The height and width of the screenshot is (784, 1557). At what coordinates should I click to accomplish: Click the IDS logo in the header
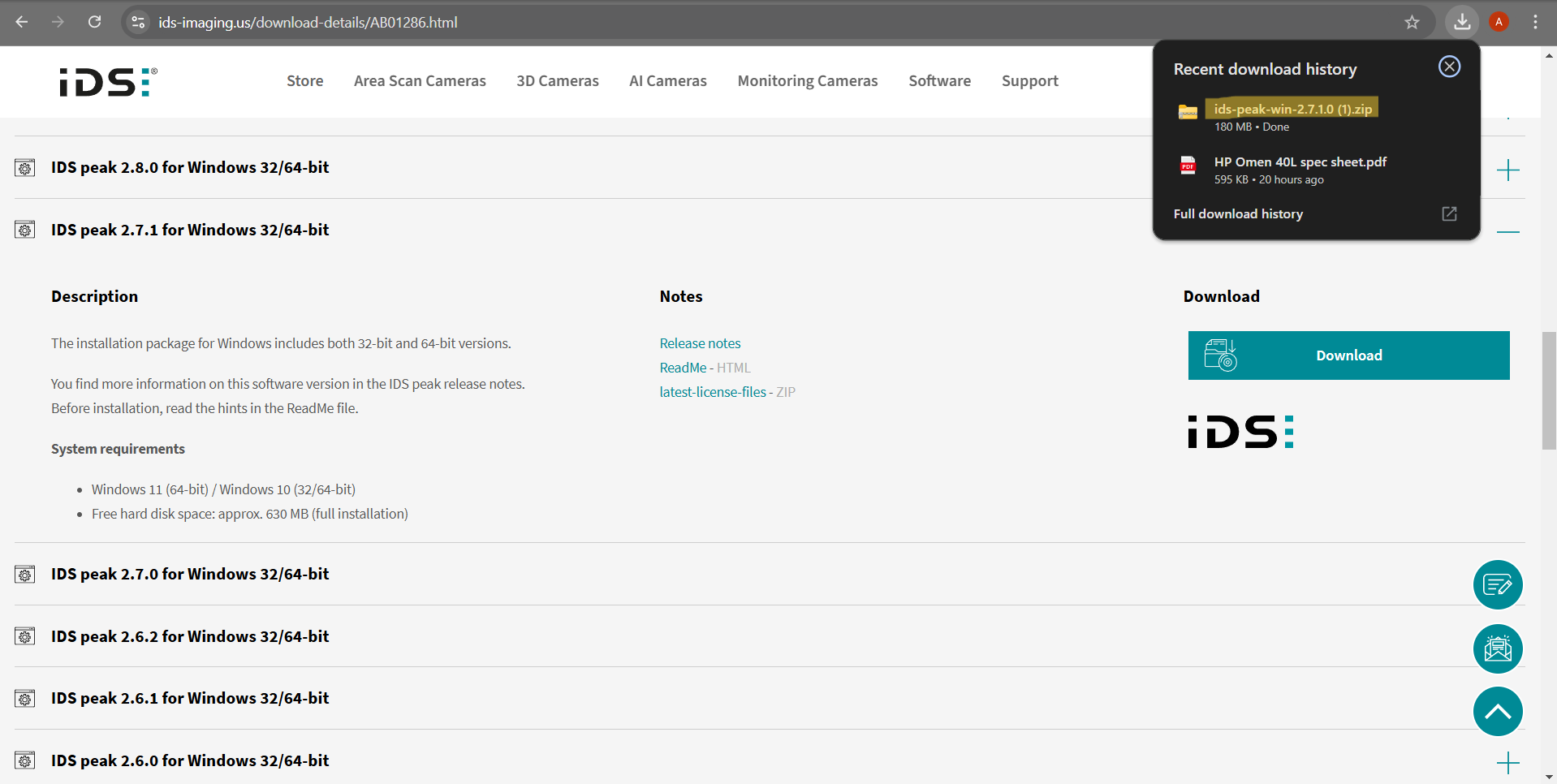108,82
